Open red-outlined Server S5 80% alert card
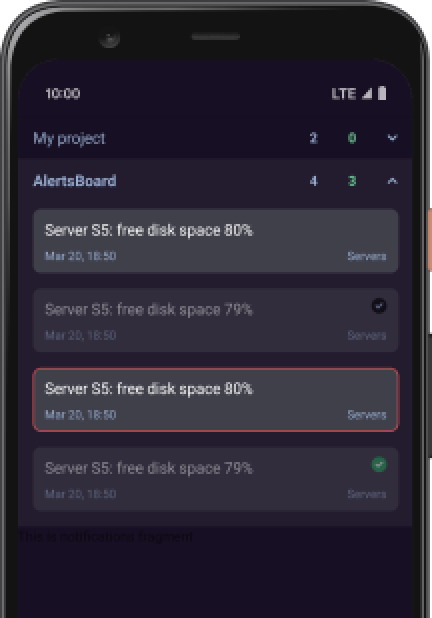The image size is (432, 618). pyautogui.click(x=216, y=400)
